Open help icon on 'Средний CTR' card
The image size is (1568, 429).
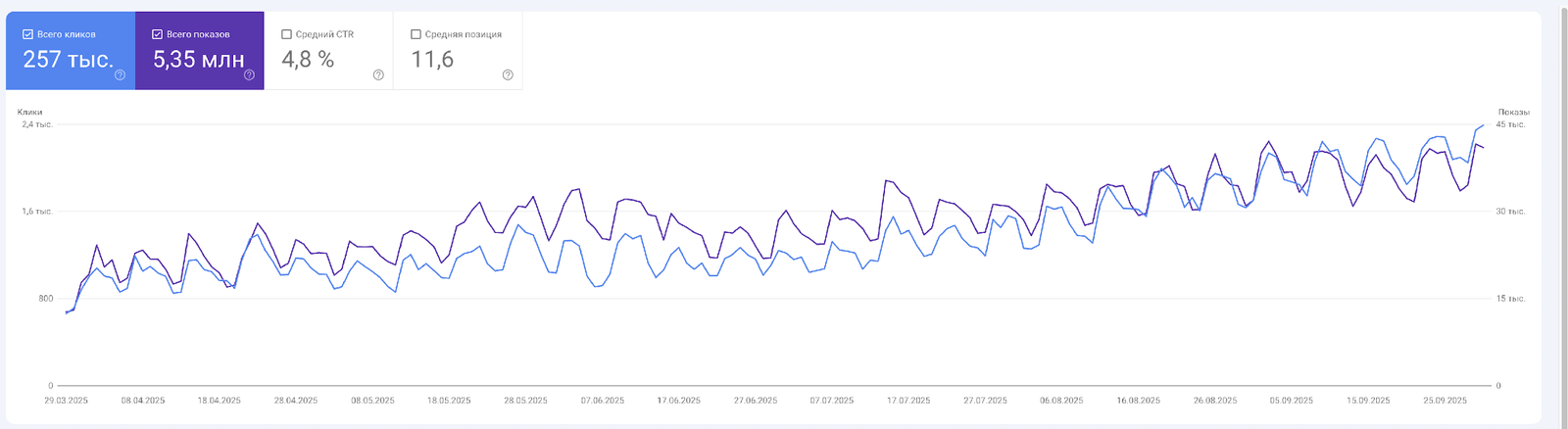pos(378,74)
